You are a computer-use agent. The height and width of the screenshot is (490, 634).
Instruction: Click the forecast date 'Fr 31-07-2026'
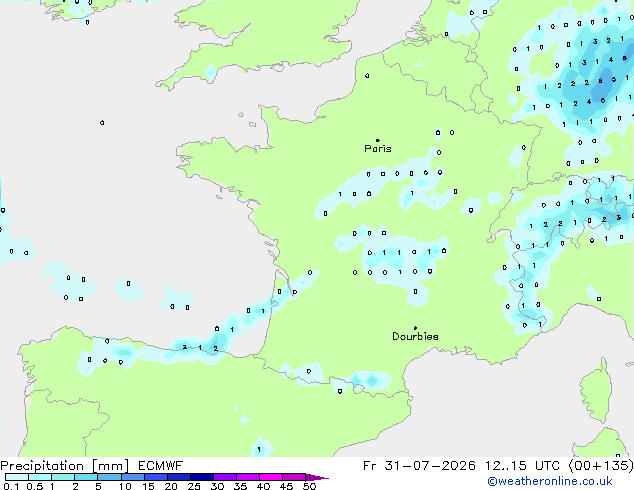click(419, 466)
